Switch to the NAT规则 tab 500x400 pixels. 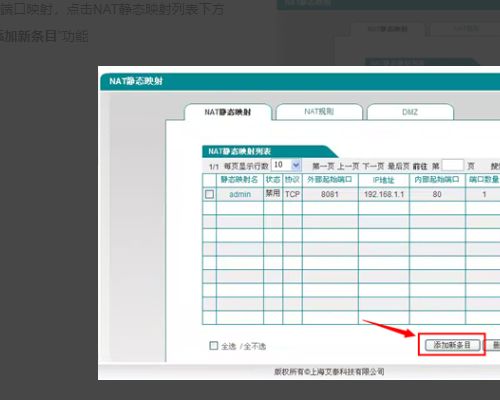click(319, 112)
